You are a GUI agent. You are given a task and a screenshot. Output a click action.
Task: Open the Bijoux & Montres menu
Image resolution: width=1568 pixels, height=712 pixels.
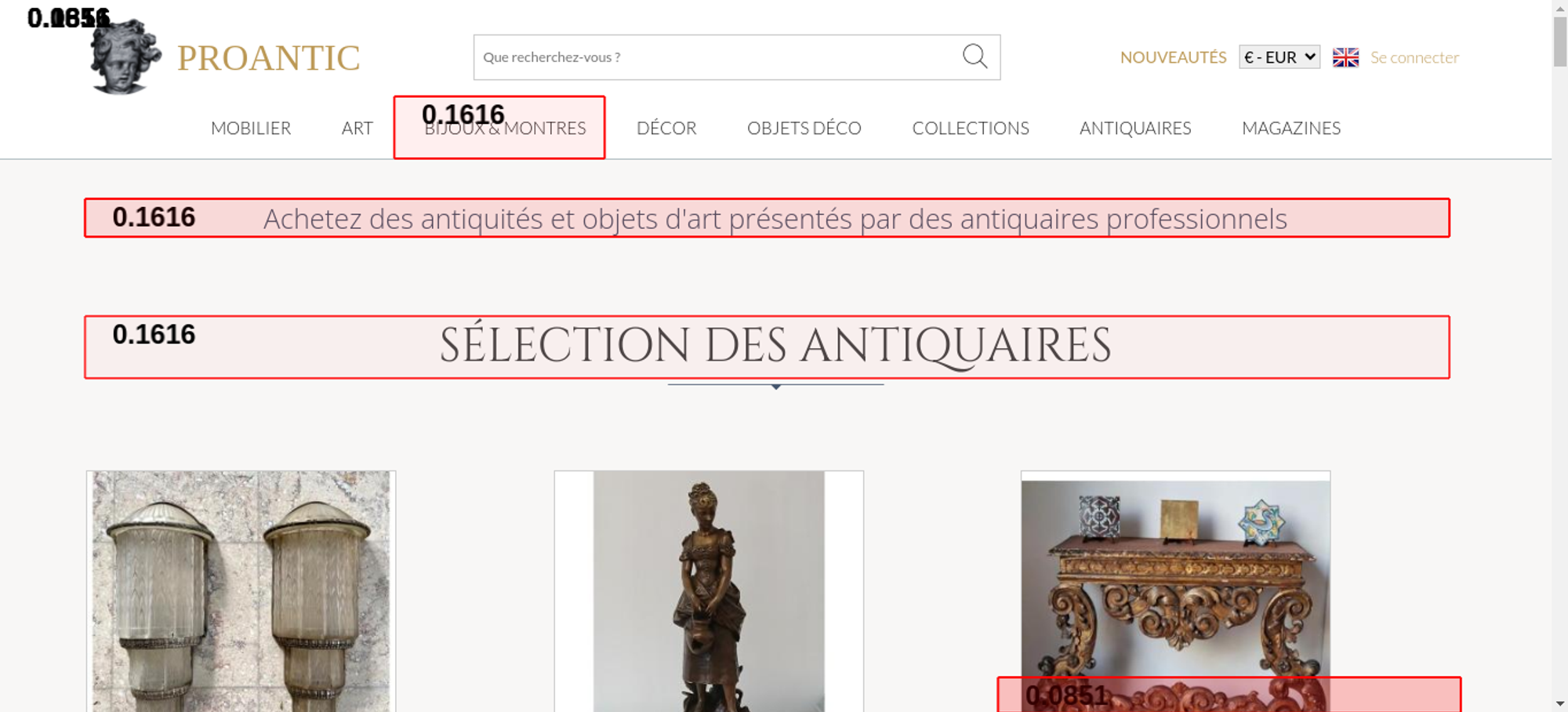pyautogui.click(x=505, y=128)
